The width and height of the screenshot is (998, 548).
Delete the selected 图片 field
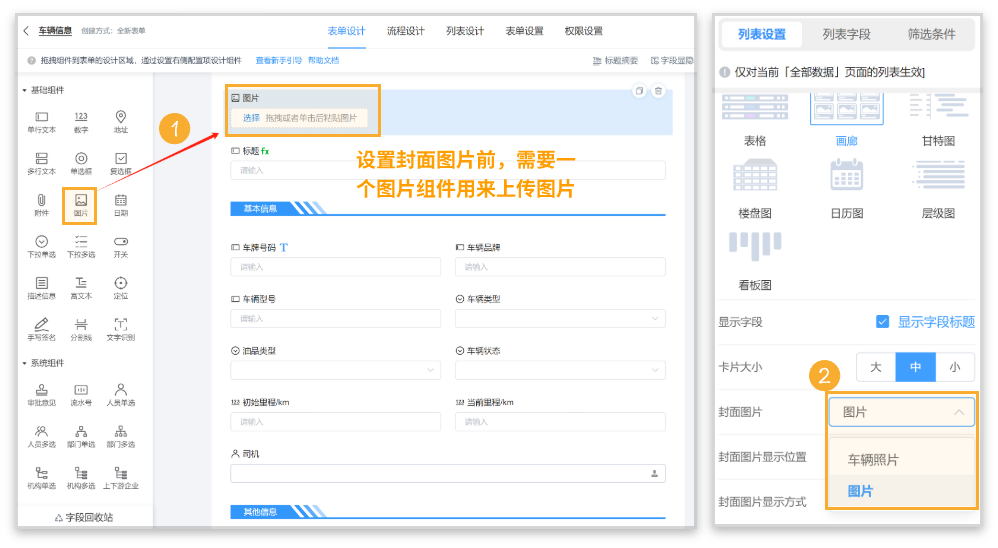point(659,91)
